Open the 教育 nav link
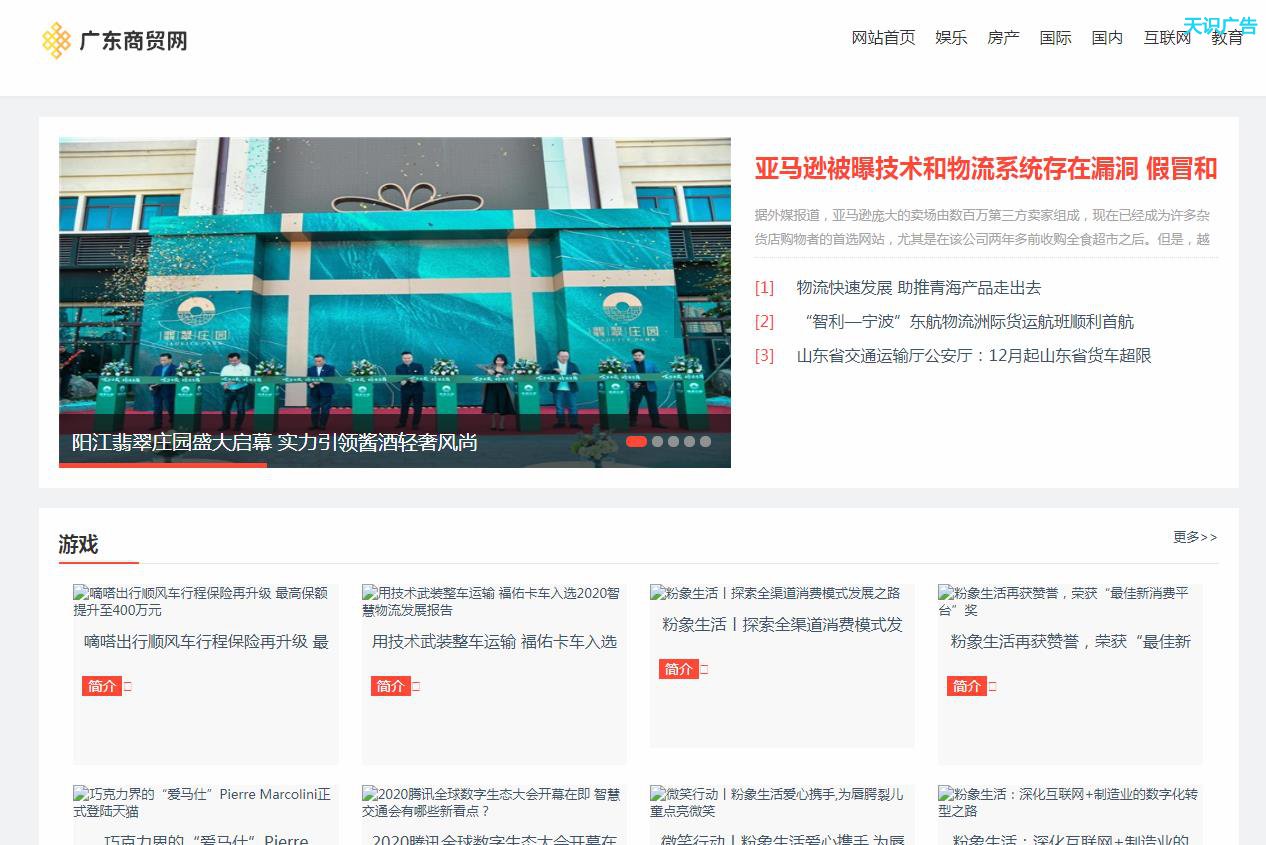Viewport: 1266px width, 845px height. pos(1227,38)
